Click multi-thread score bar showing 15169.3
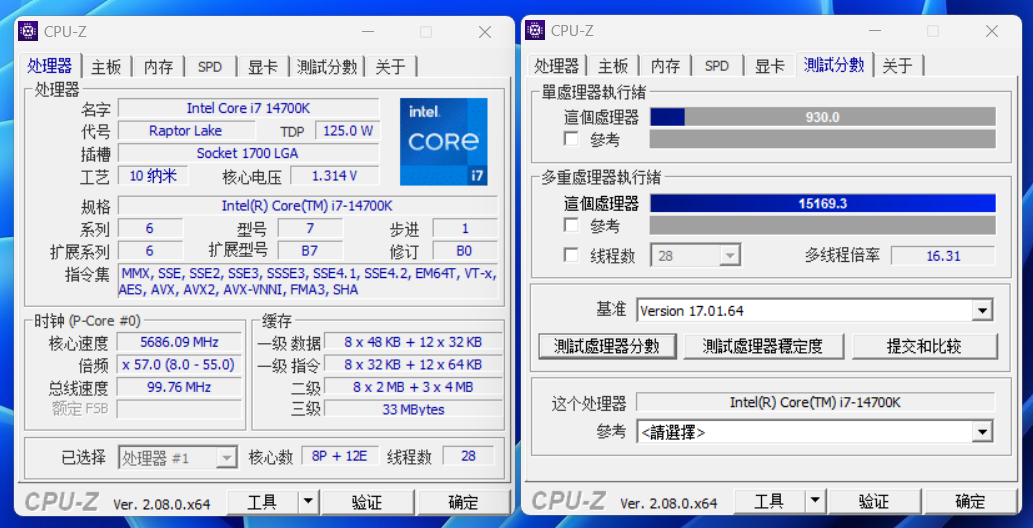The width and height of the screenshot is (1033, 528). (823, 203)
